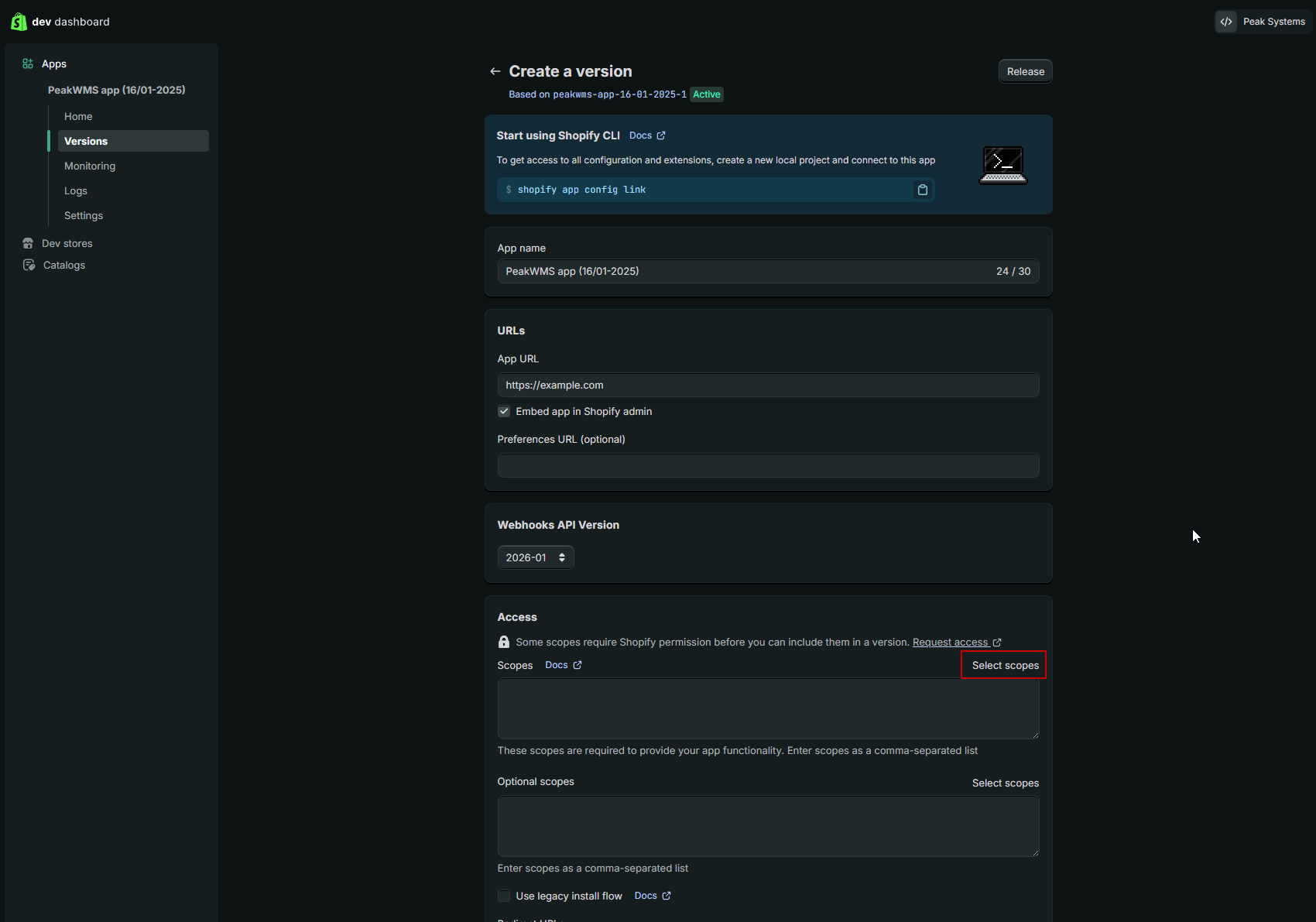The height and width of the screenshot is (922, 1316).
Task: Open the Peak Systems code icon
Action: tap(1226, 22)
